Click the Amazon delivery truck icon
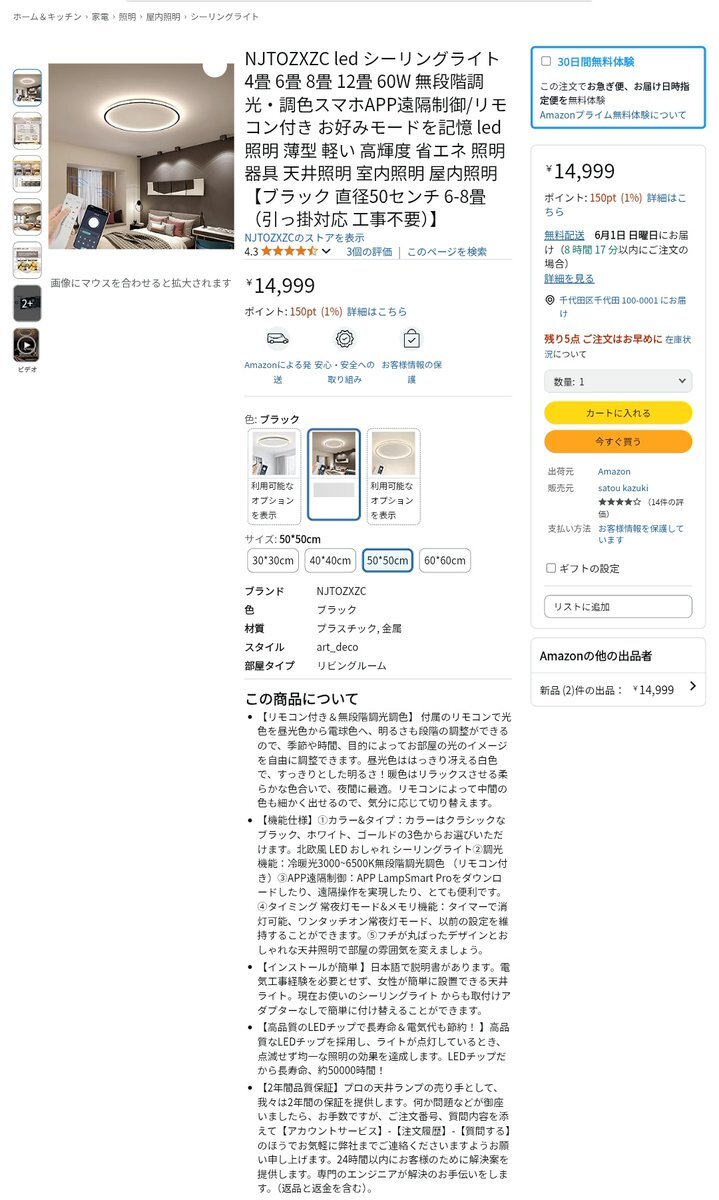Screen dimensions: 719x1200 tap(277, 339)
